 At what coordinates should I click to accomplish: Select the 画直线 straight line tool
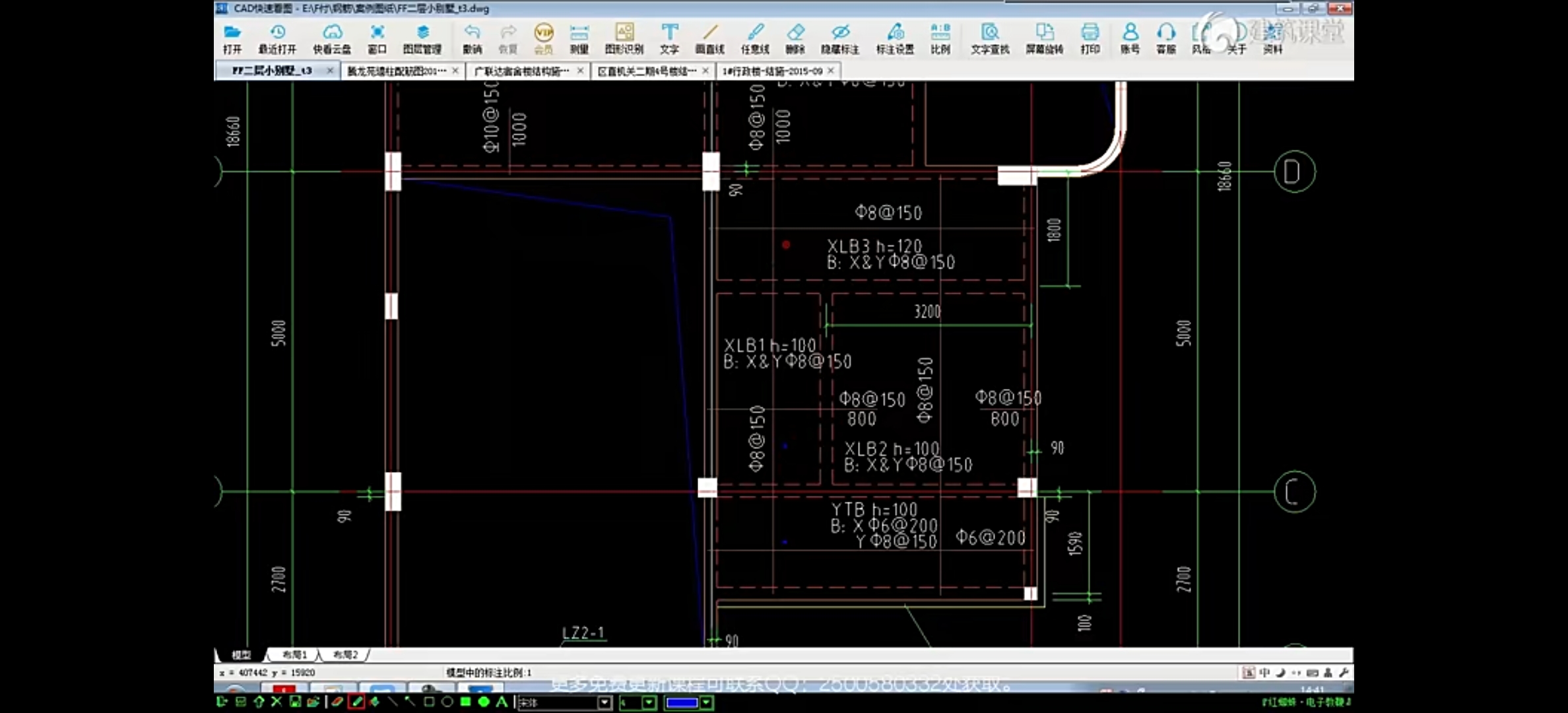click(x=710, y=39)
